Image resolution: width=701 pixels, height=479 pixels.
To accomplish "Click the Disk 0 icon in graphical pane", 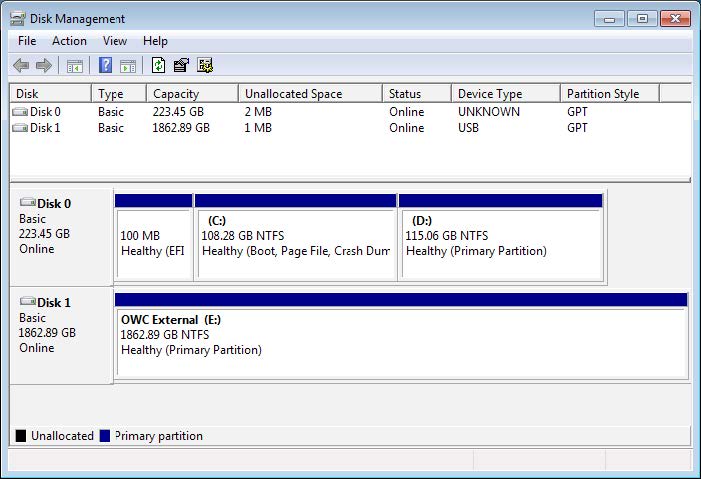I will pos(27,202).
